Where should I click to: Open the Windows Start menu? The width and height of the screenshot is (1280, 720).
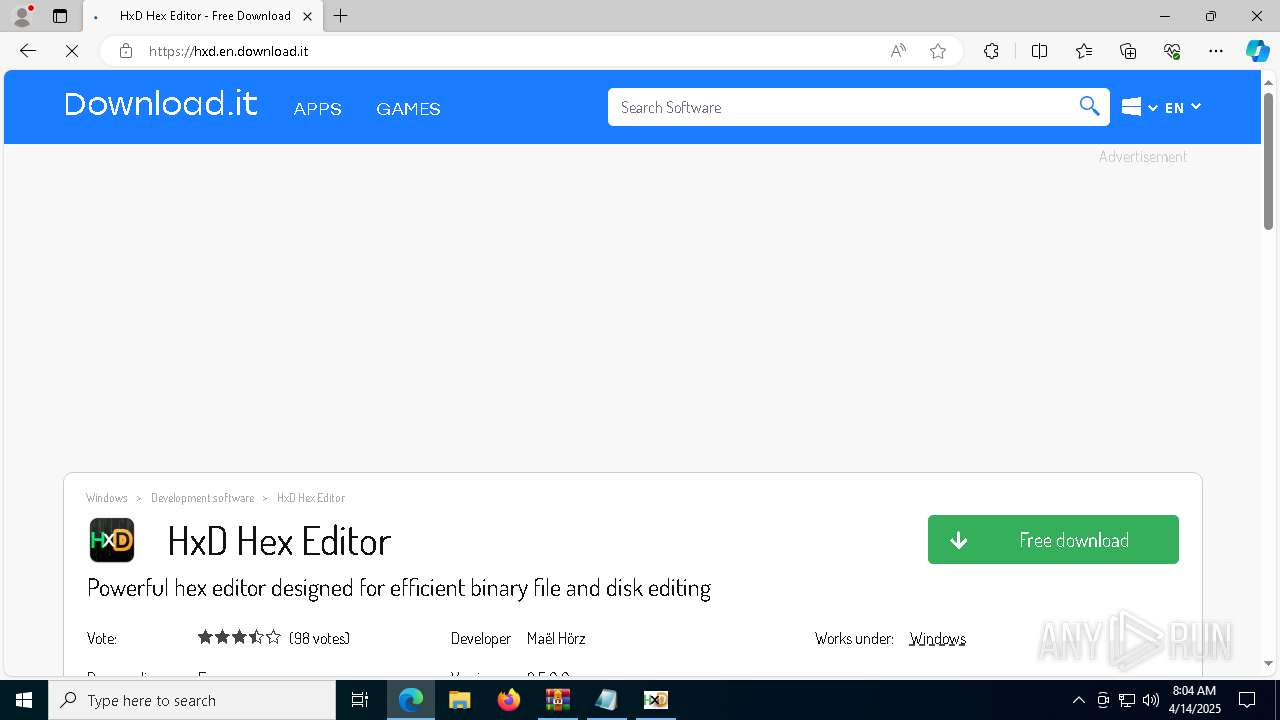coord(24,700)
